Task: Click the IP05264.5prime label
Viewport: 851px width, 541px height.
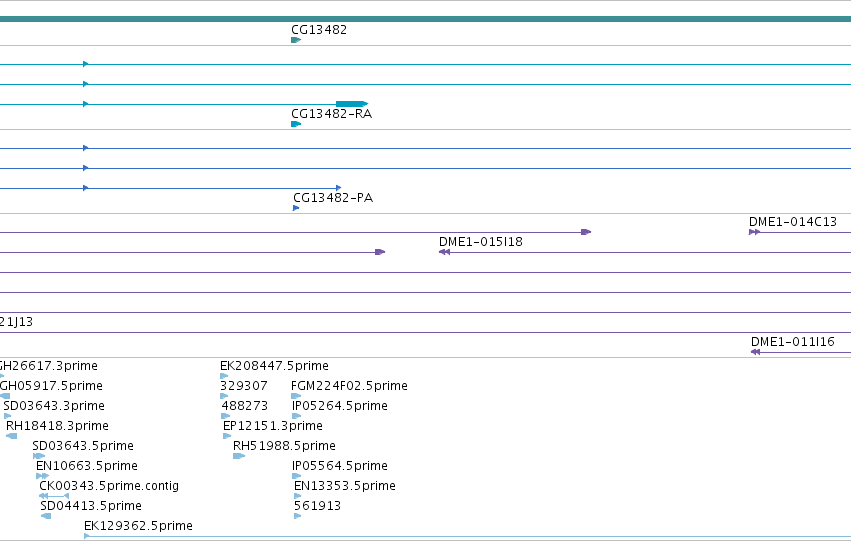Action: [x=340, y=406]
